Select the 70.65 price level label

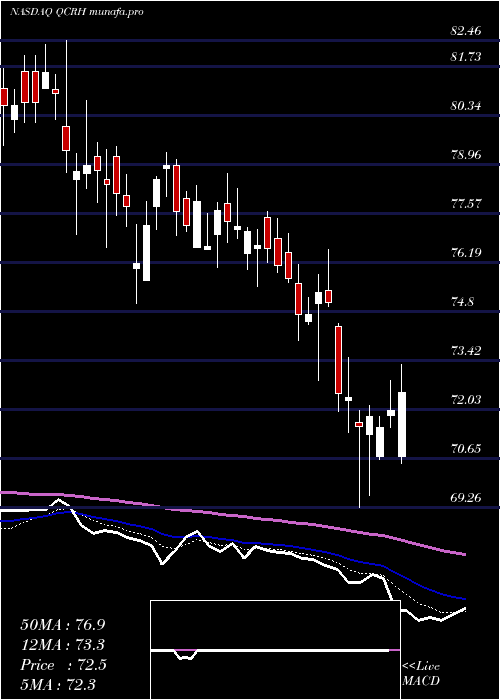[x=466, y=449]
